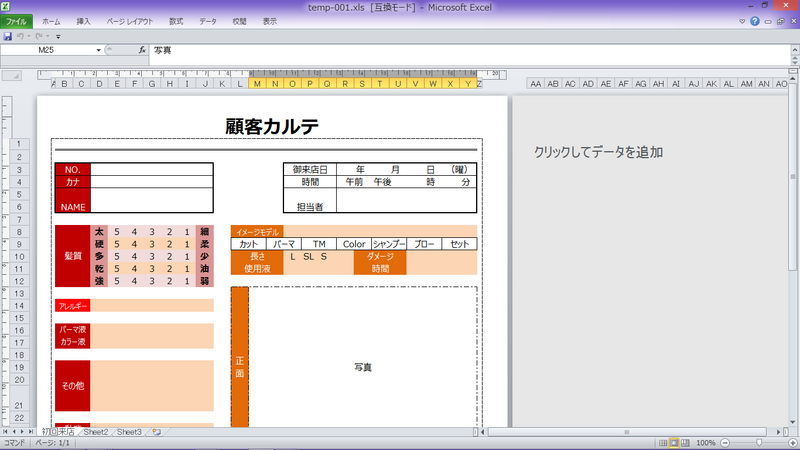Minimize the ribbon with the caret icon
The height and width of the screenshot is (450, 800).
click(741, 21)
